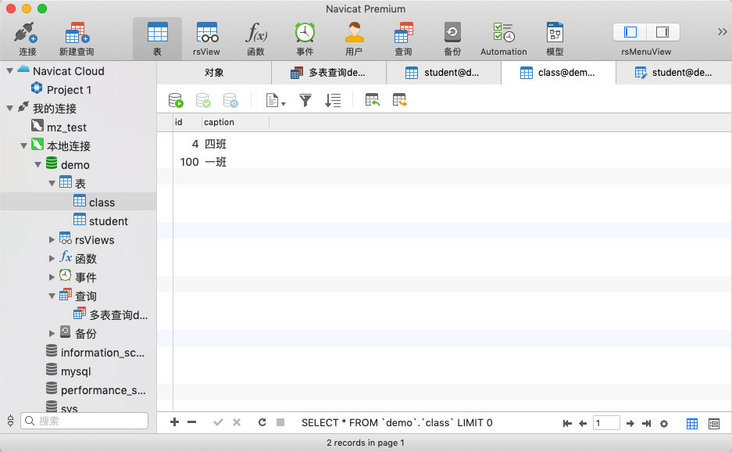Image resolution: width=732 pixels, height=452 pixels.
Task: Expand the rsViews tree node
Action: point(52,240)
